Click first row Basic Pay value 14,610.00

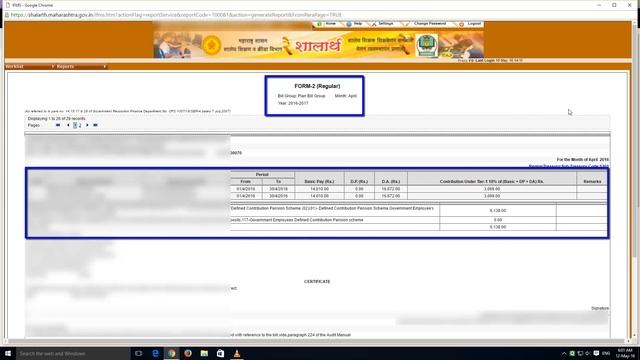tap(319, 189)
